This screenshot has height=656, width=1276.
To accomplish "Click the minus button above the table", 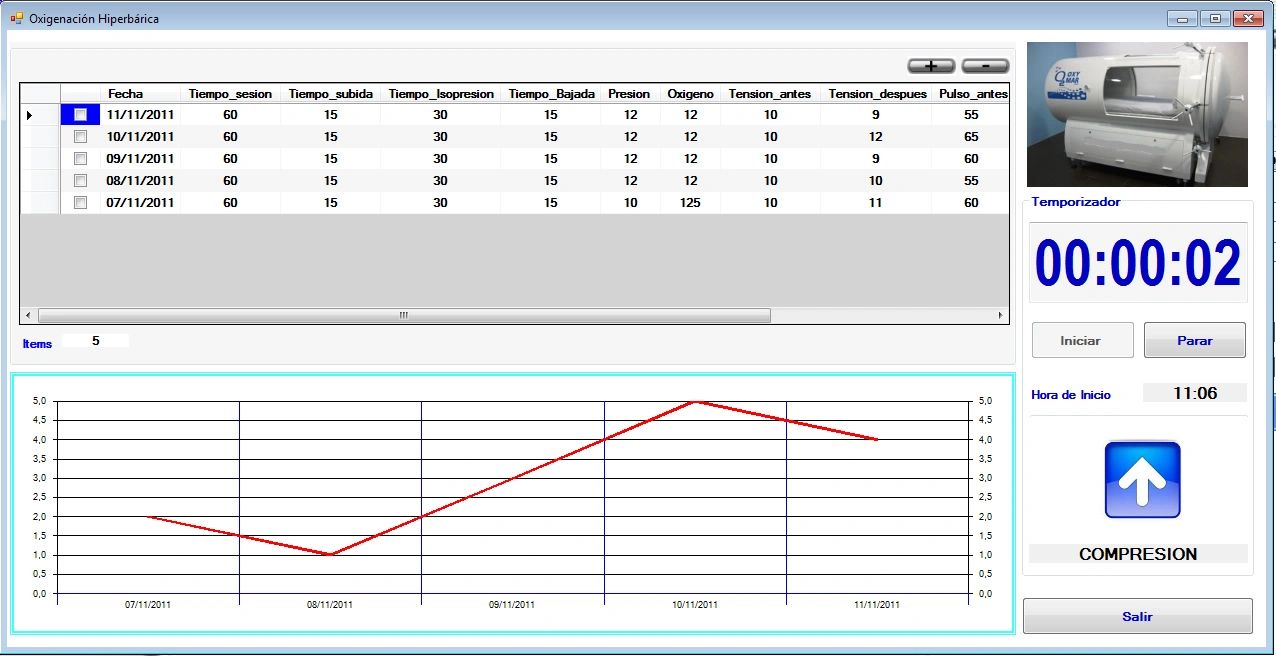I will [985, 66].
